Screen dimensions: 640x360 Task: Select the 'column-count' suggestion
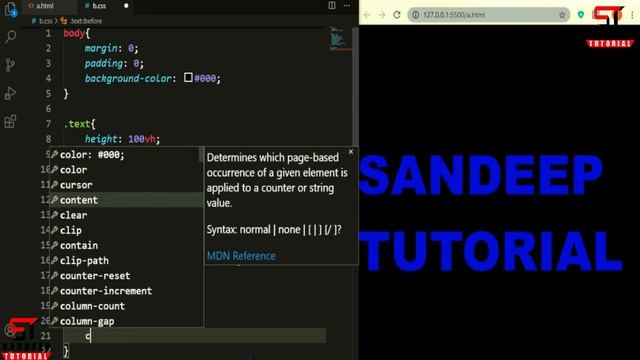point(126,306)
